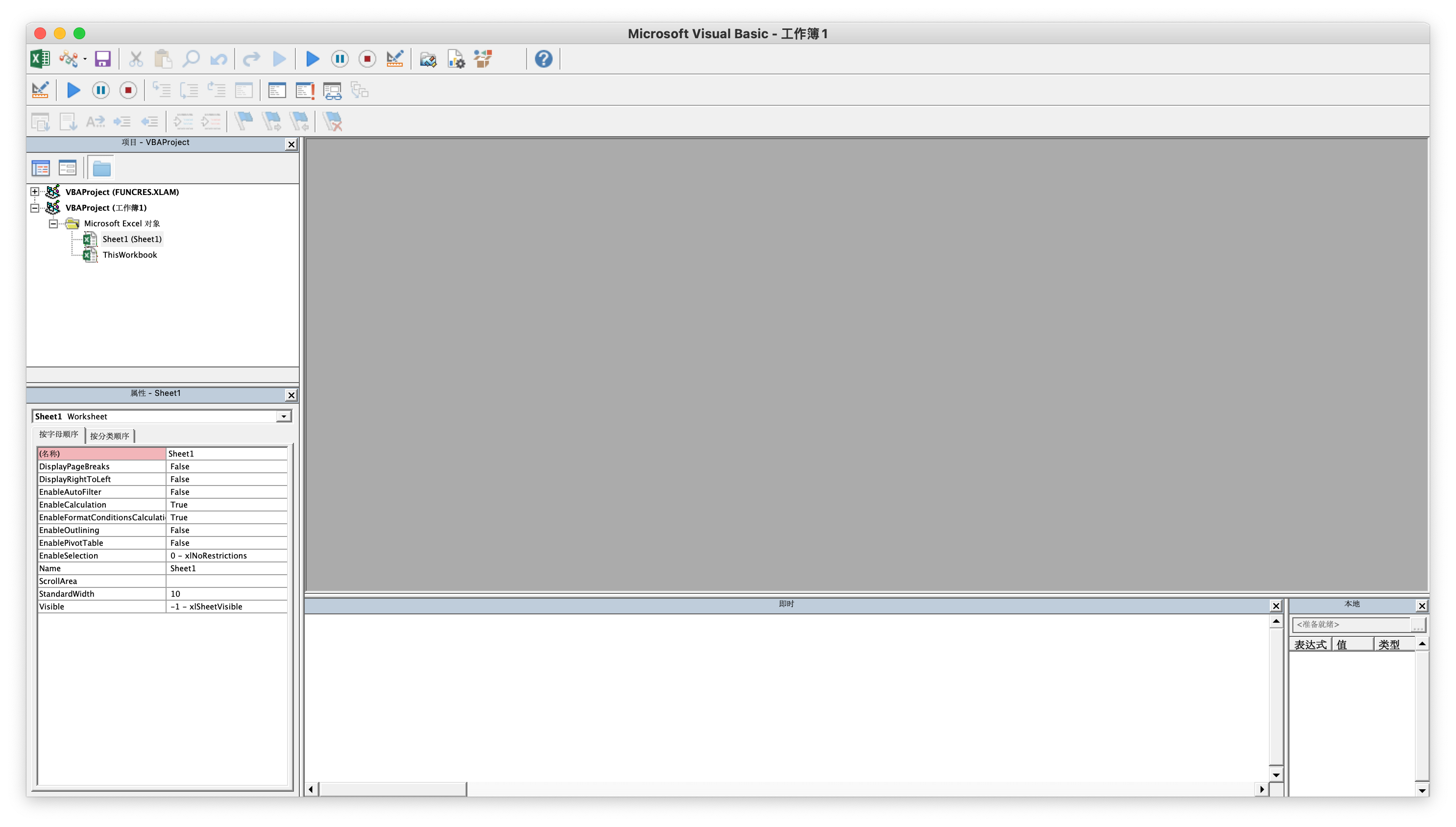Click the Paste clipboard icon
Screen dimensions: 1456x827
(x=163, y=59)
